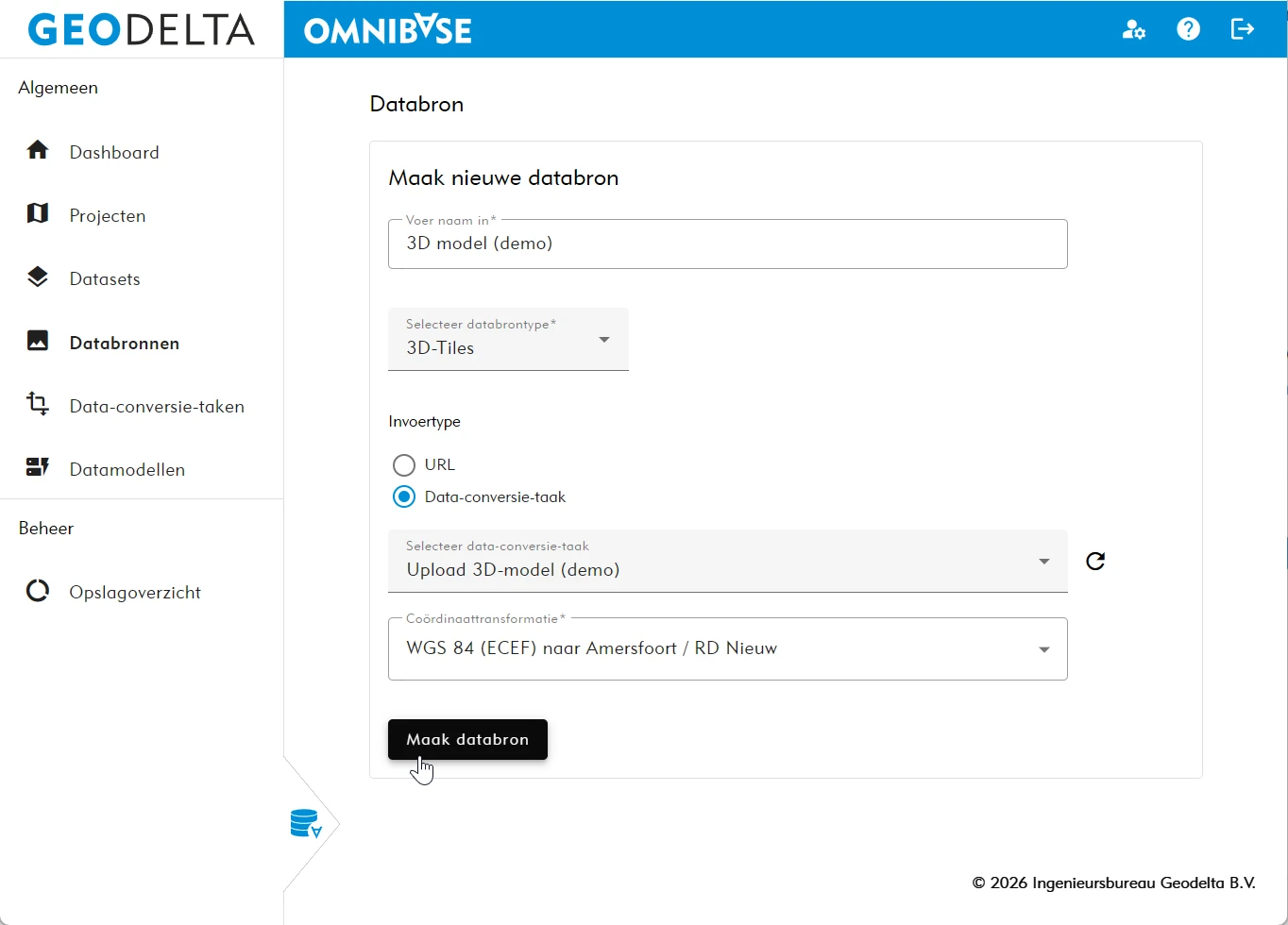
Task: Click the database icon on sidebar edge
Action: tap(306, 824)
